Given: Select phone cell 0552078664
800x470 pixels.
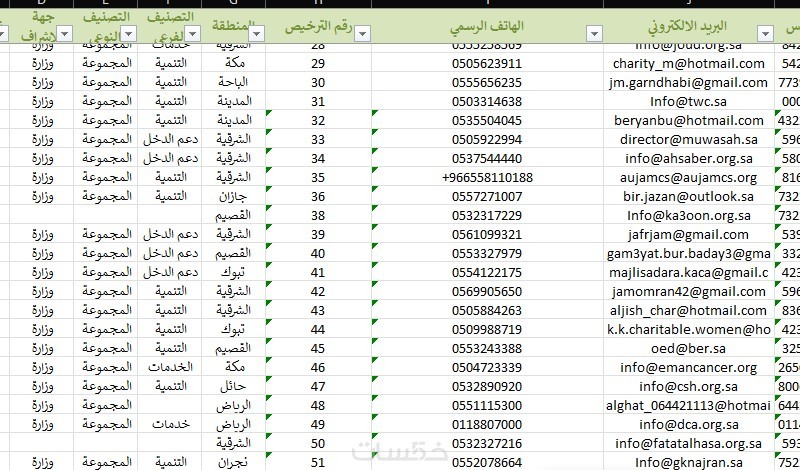Looking at the screenshot, I should 487,462.
